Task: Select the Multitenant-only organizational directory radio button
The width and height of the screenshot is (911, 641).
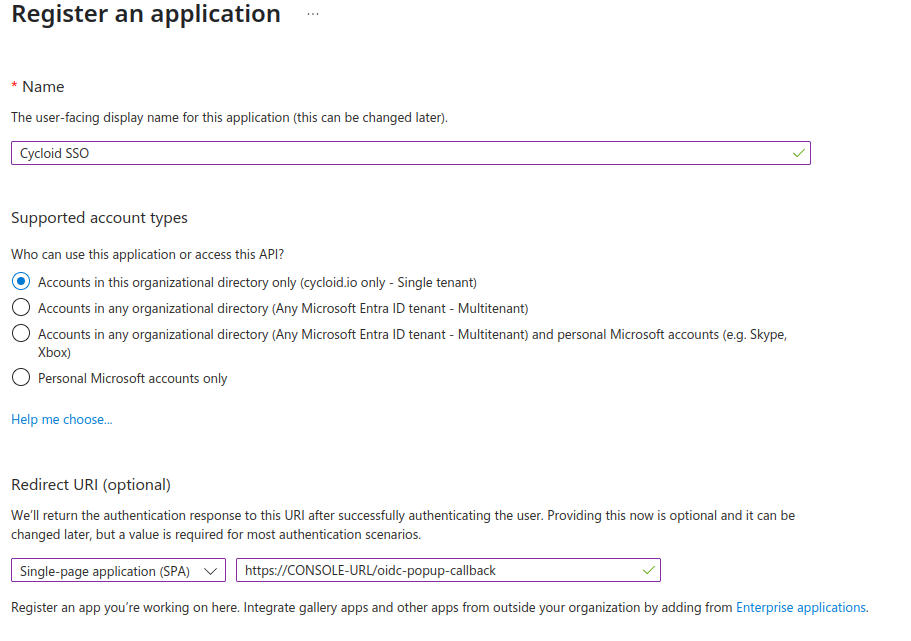Action: [x=21, y=308]
